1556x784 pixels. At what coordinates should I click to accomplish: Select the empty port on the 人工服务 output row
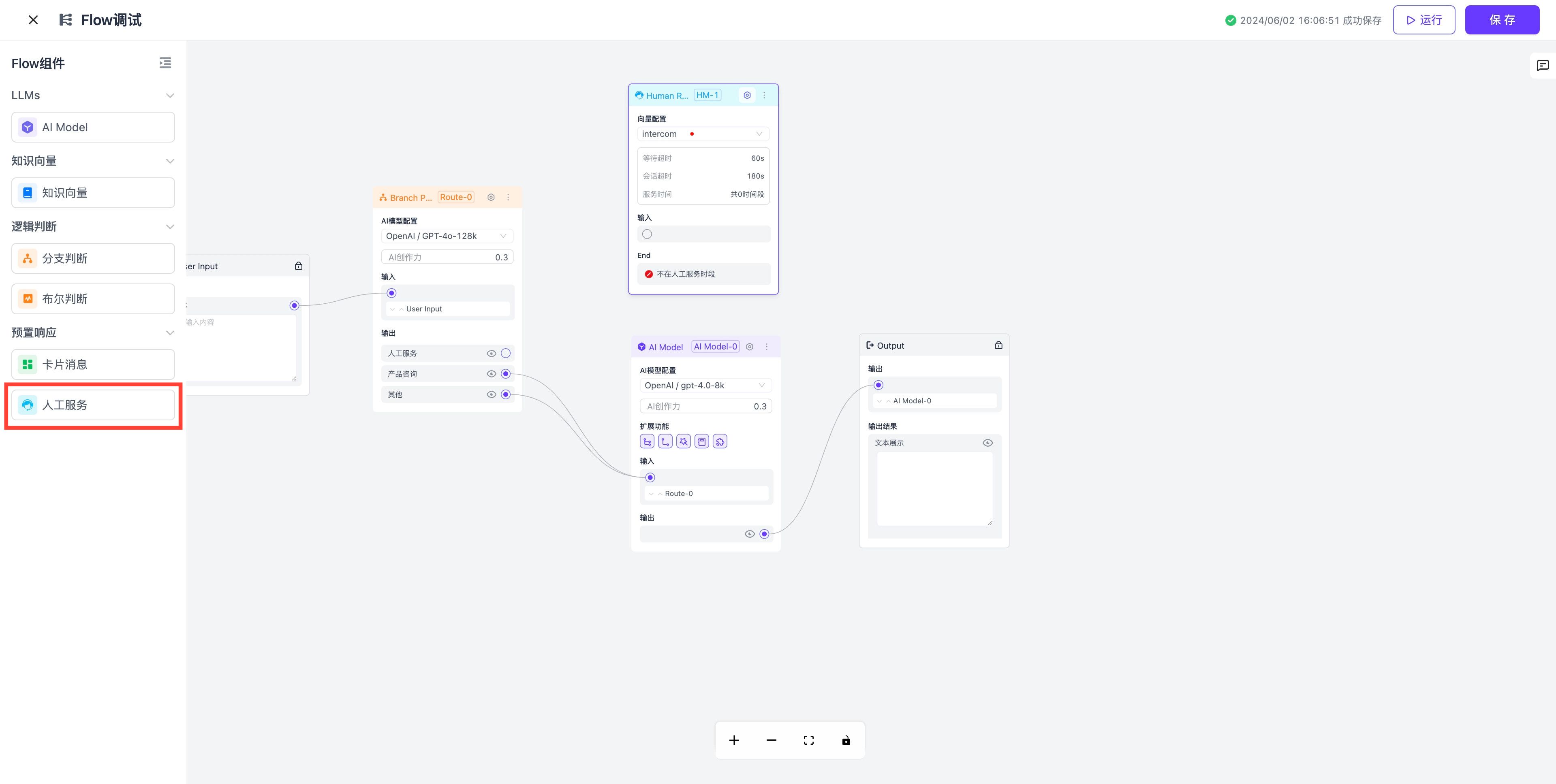[506, 354]
